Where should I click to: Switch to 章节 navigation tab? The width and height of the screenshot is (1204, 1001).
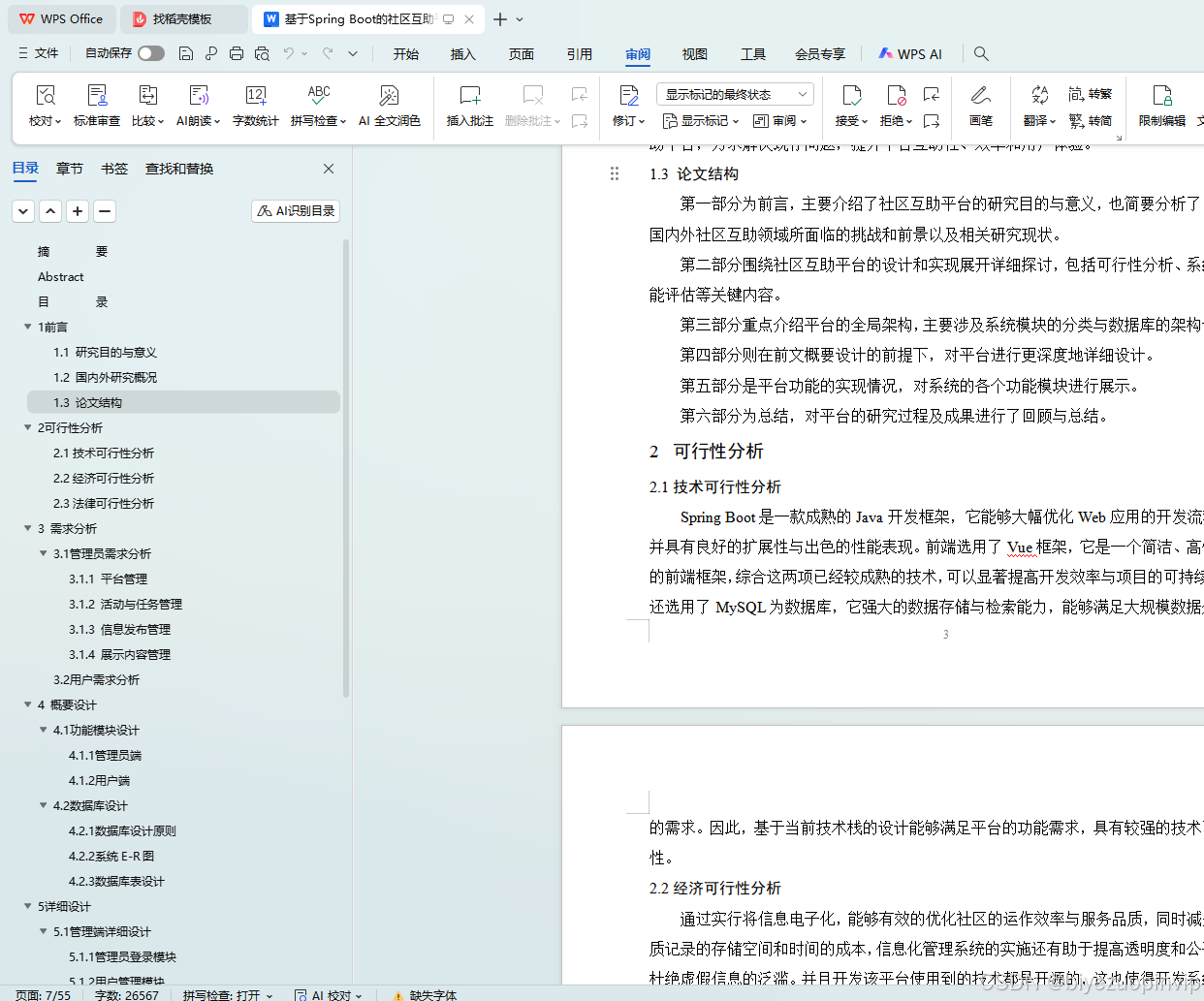coord(70,169)
